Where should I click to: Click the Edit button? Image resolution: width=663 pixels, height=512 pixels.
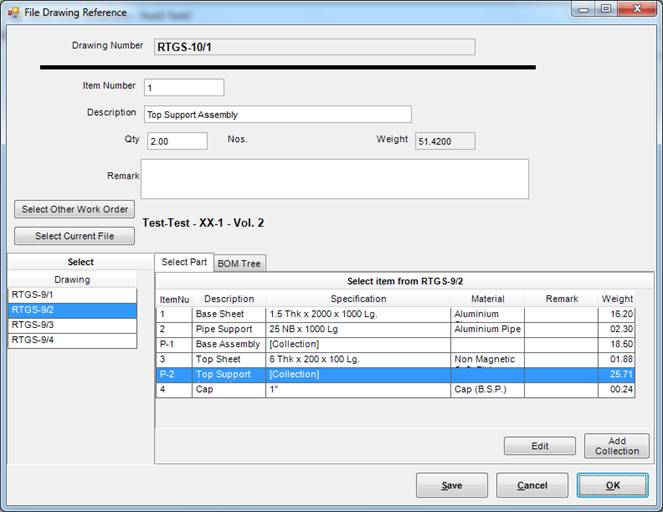(539, 446)
